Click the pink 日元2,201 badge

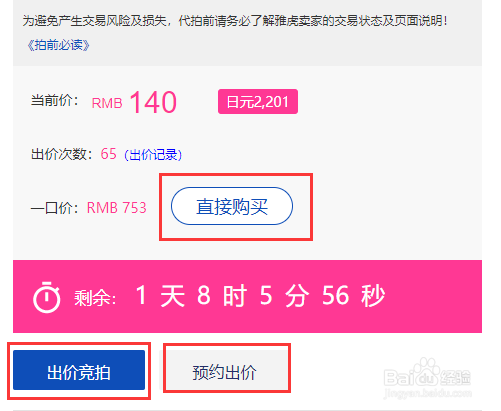click(x=258, y=101)
